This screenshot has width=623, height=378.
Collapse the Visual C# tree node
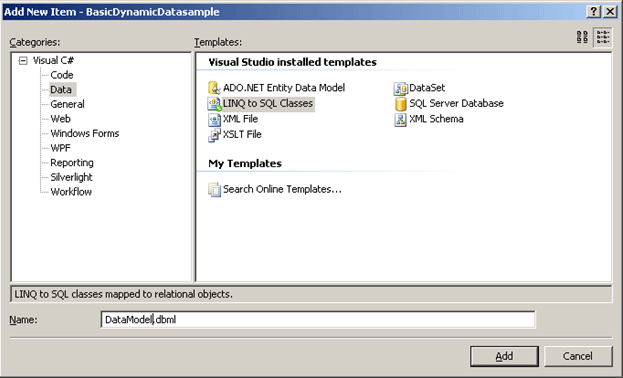pos(23,60)
